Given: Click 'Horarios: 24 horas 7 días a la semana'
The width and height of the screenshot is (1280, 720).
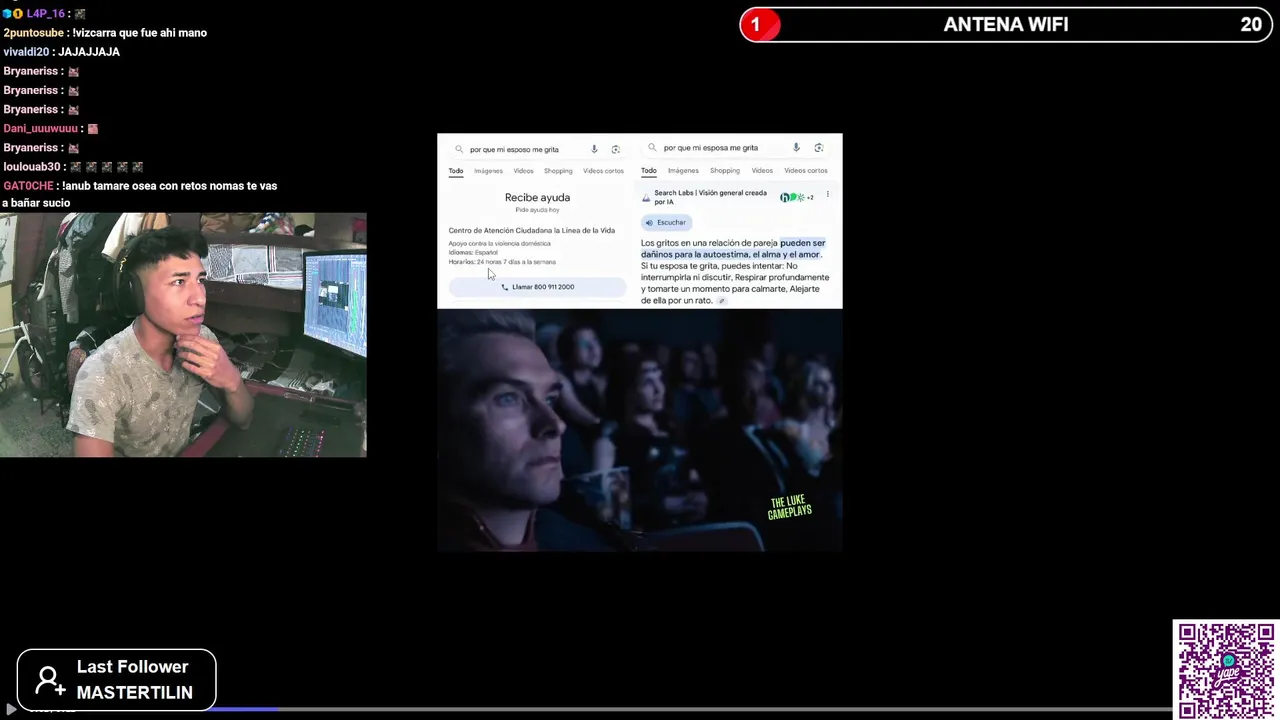Looking at the screenshot, I should [502, 262].
